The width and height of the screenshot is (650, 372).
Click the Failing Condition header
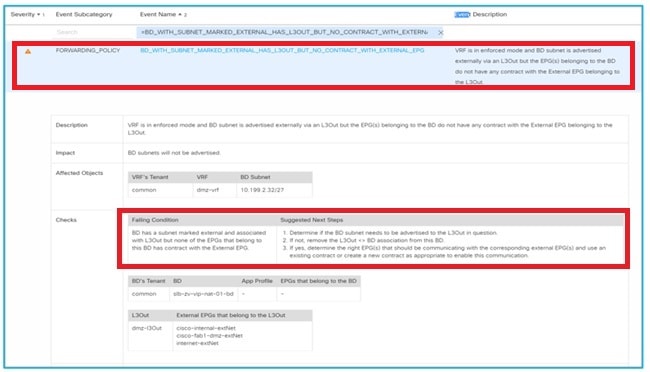click(155, 220)
